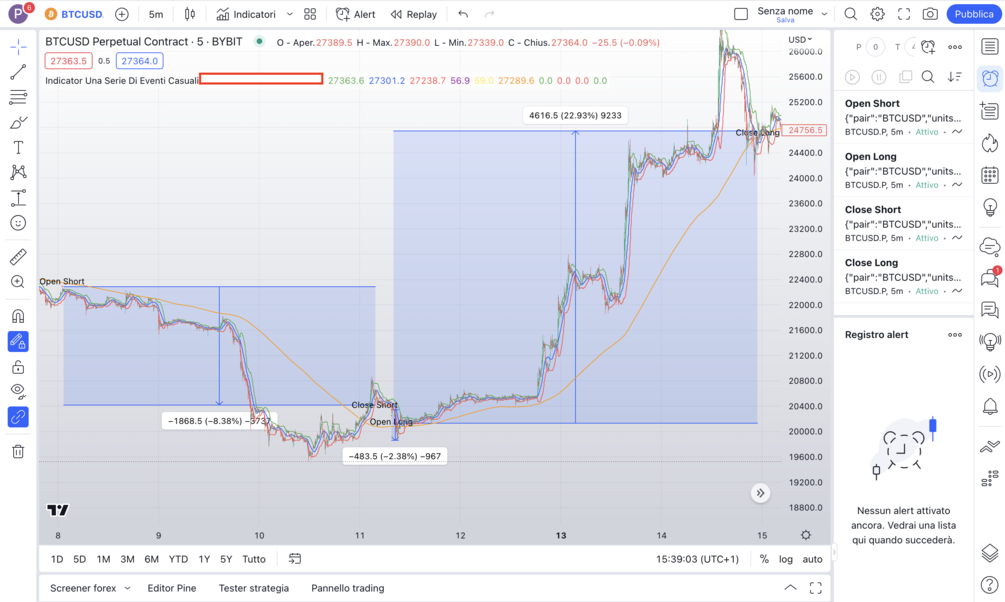Screen dimensions: 1005x602
Task: Open the indicator templates grid icon
Action: click(310, 14)
